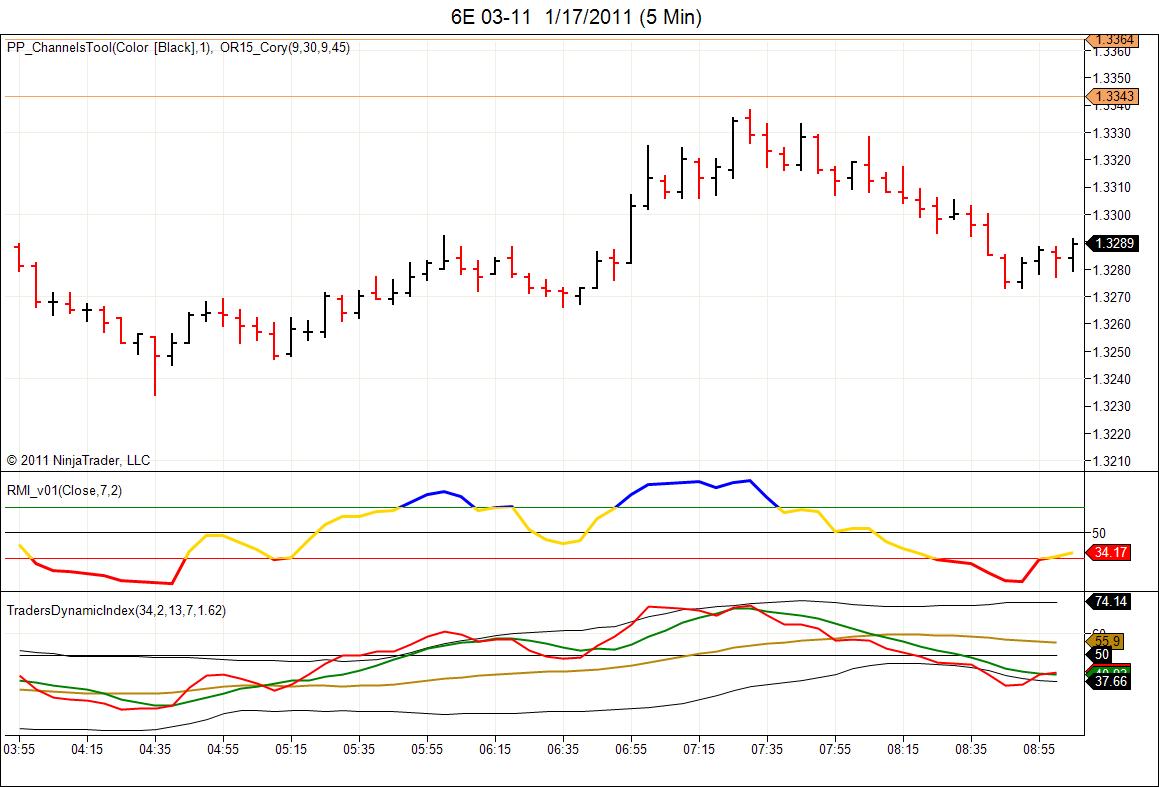This screenshot has height=787, width=1159.
Task: Click the 05:55 time axis label
Action: click(x=427, y=749)
